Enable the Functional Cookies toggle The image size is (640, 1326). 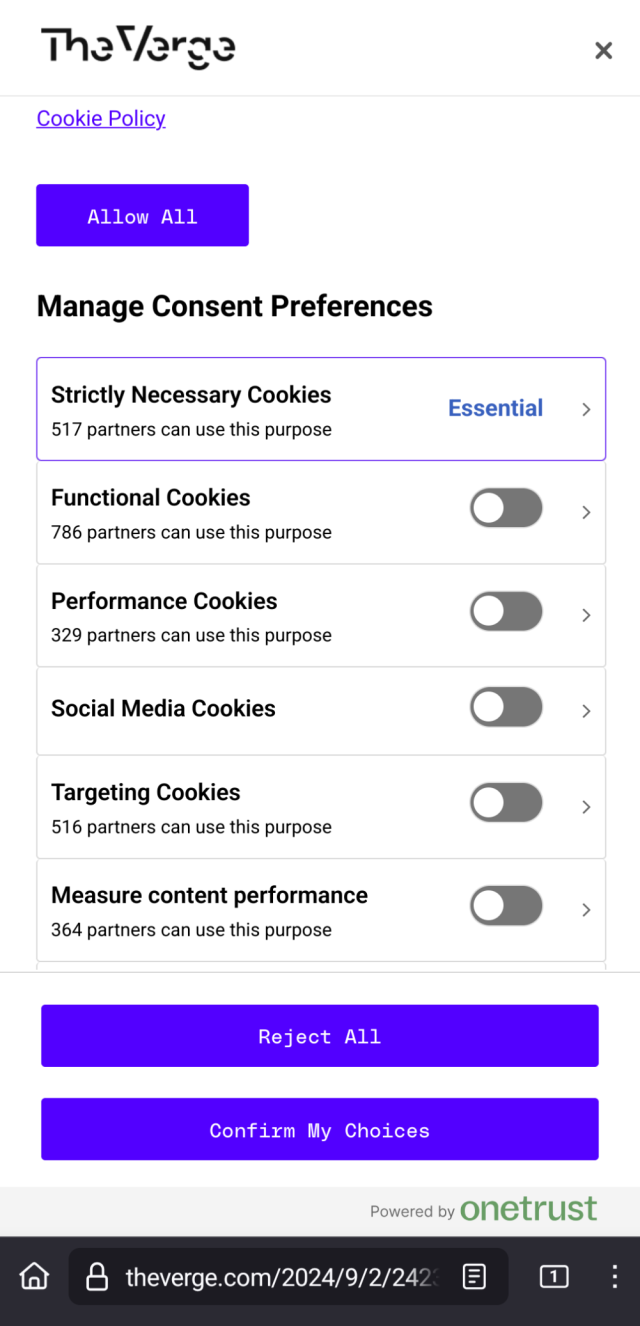(506, 509)
